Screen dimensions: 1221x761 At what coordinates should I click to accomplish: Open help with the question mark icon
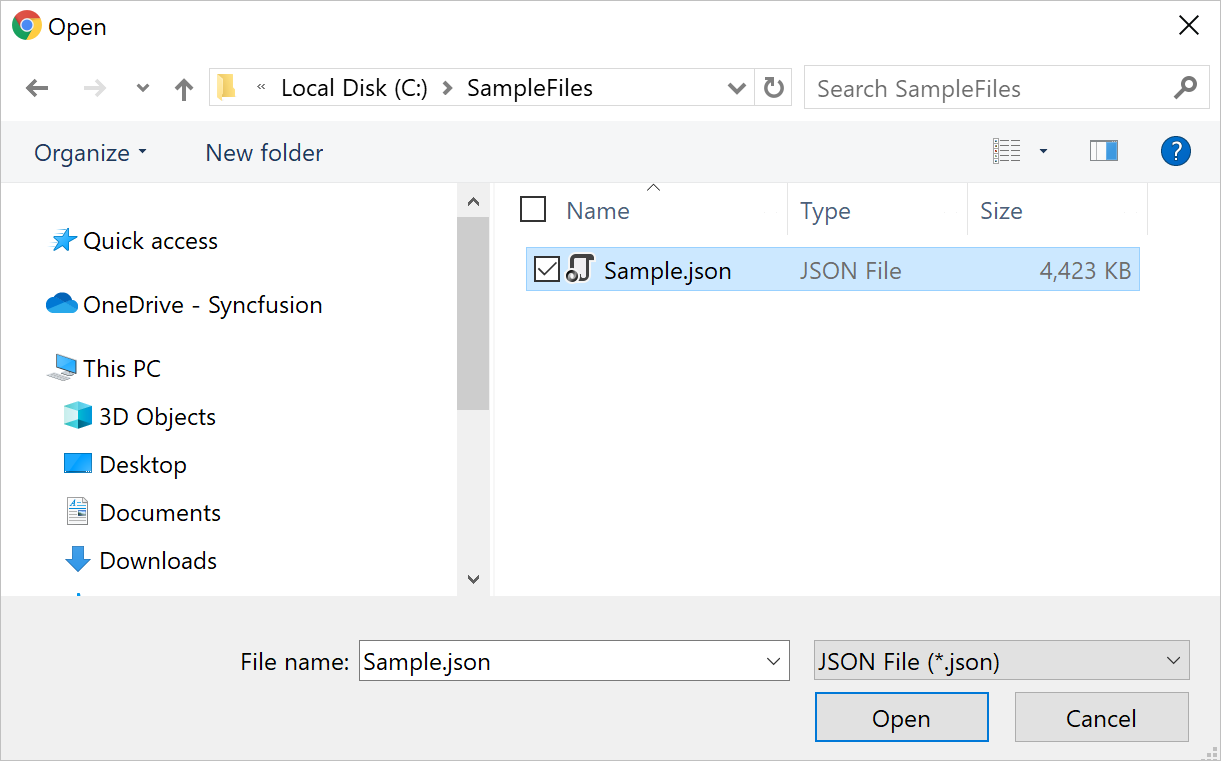pyautogui.click(x=1175, y=152)
